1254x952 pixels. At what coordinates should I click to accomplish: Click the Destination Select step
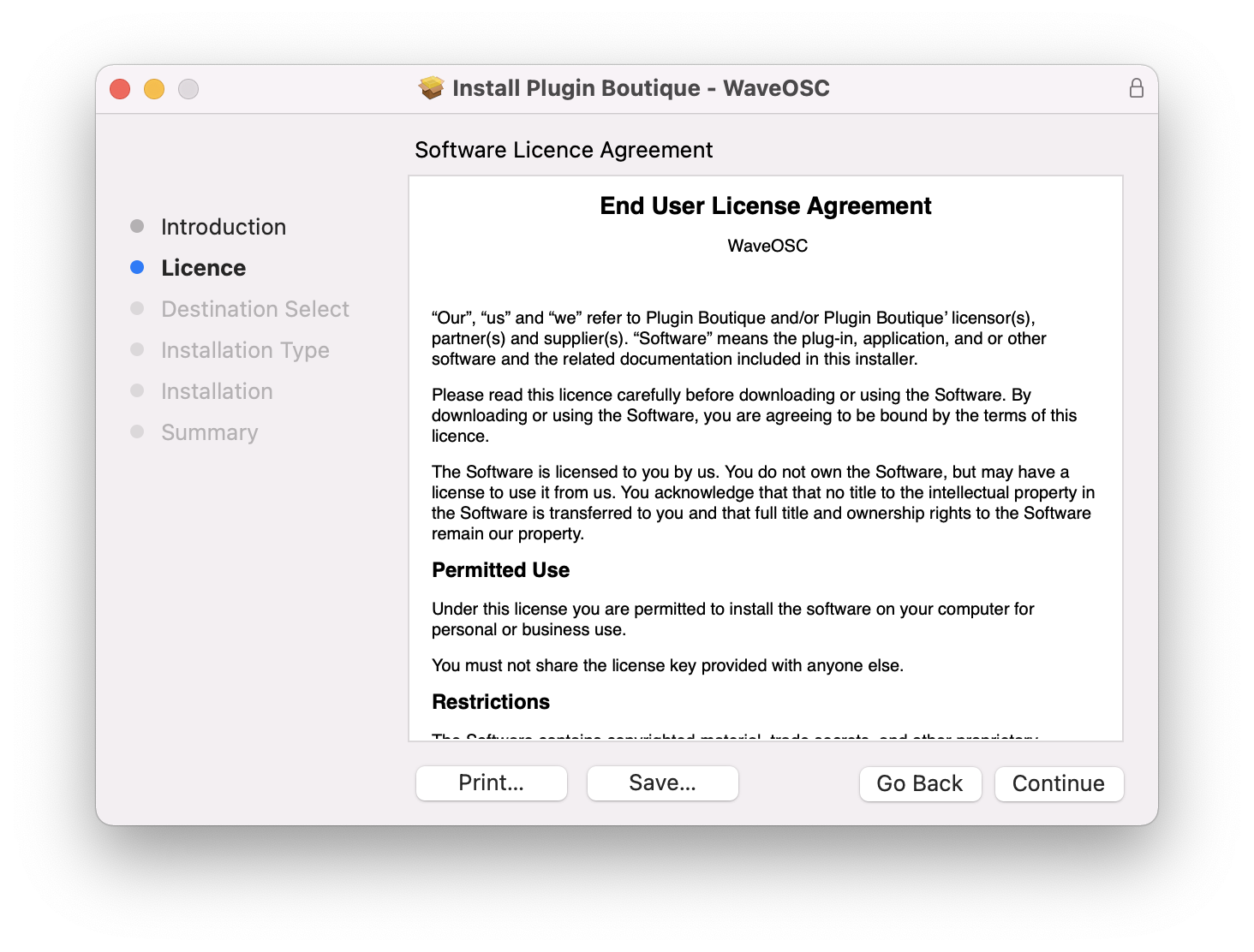(255, 309)
